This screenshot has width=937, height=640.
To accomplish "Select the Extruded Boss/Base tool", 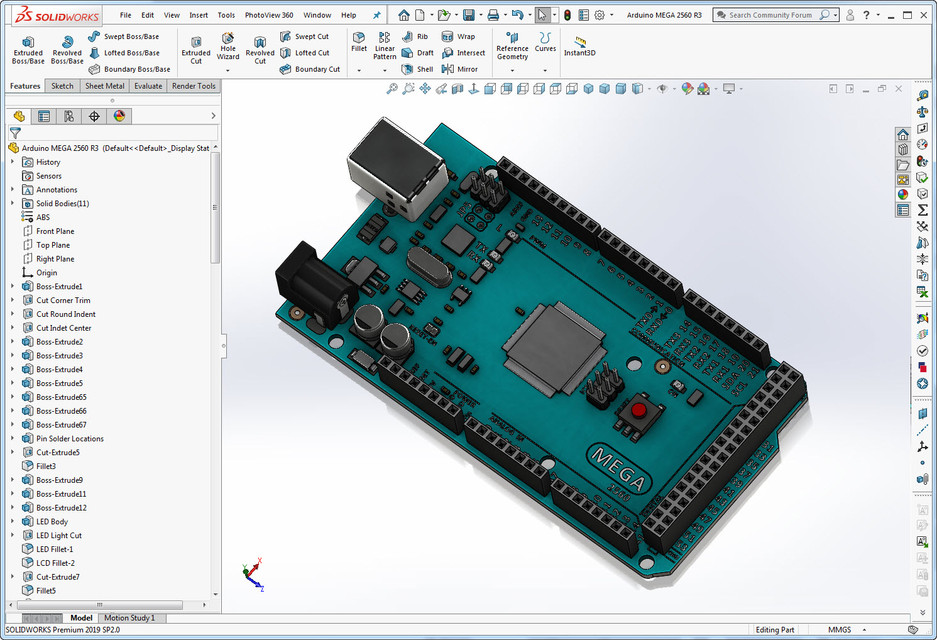I will (x=28, y=45).
